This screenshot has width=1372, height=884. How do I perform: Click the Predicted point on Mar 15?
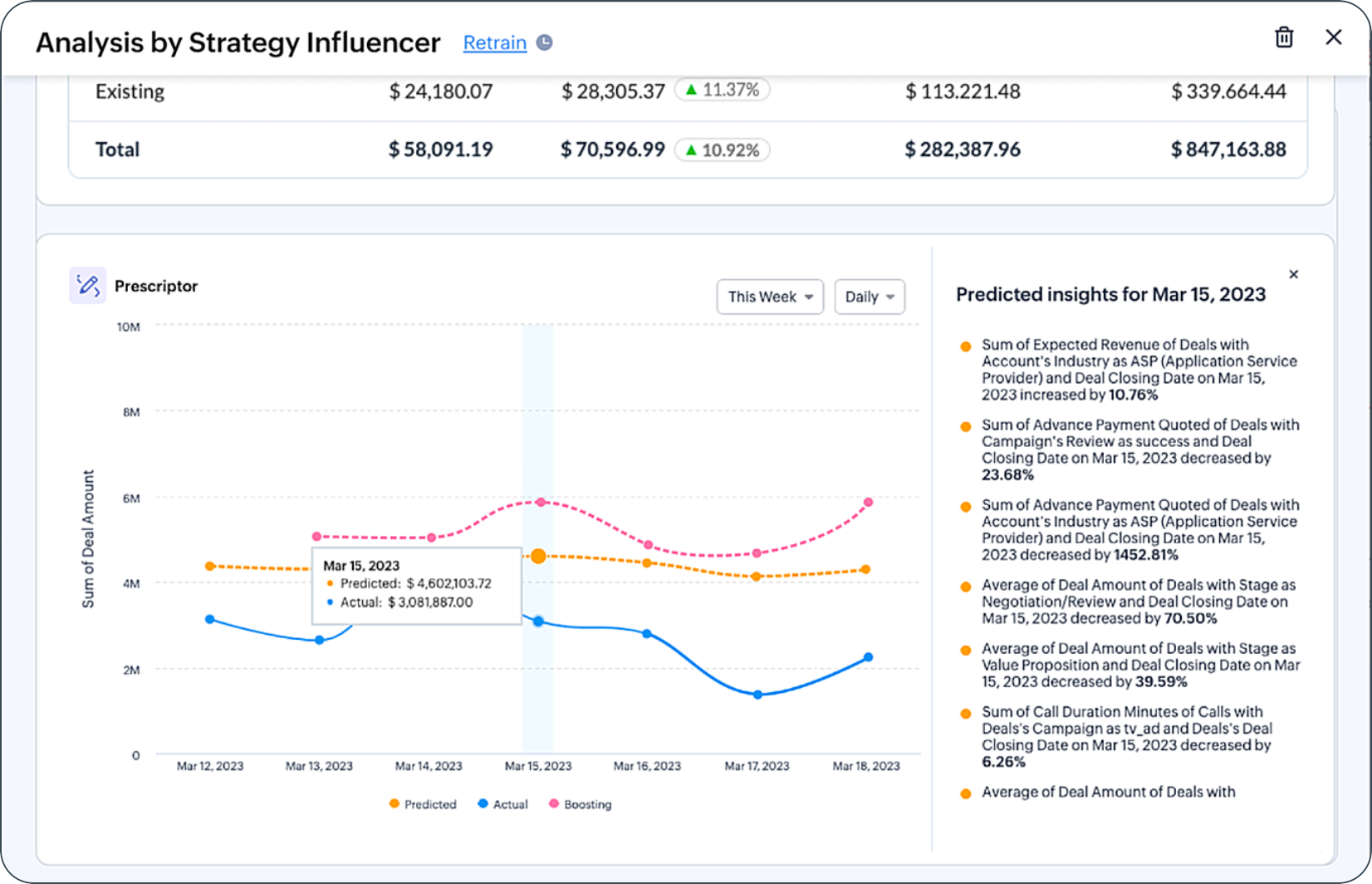pos(538,556)
